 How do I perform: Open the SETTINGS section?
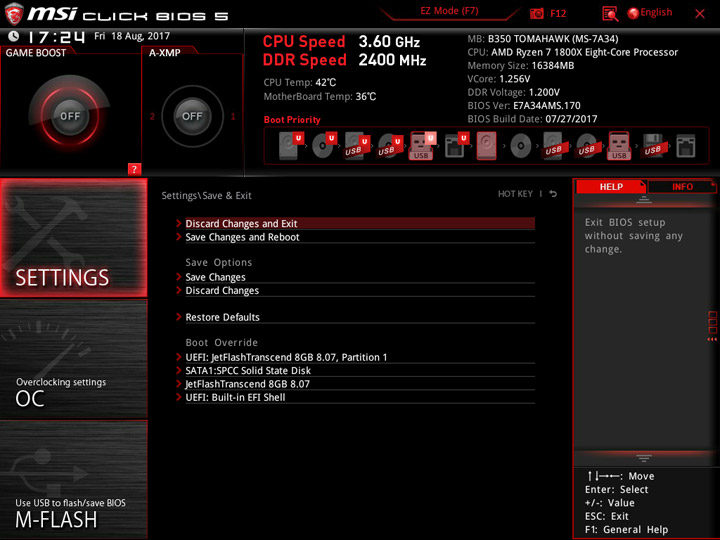73,238
